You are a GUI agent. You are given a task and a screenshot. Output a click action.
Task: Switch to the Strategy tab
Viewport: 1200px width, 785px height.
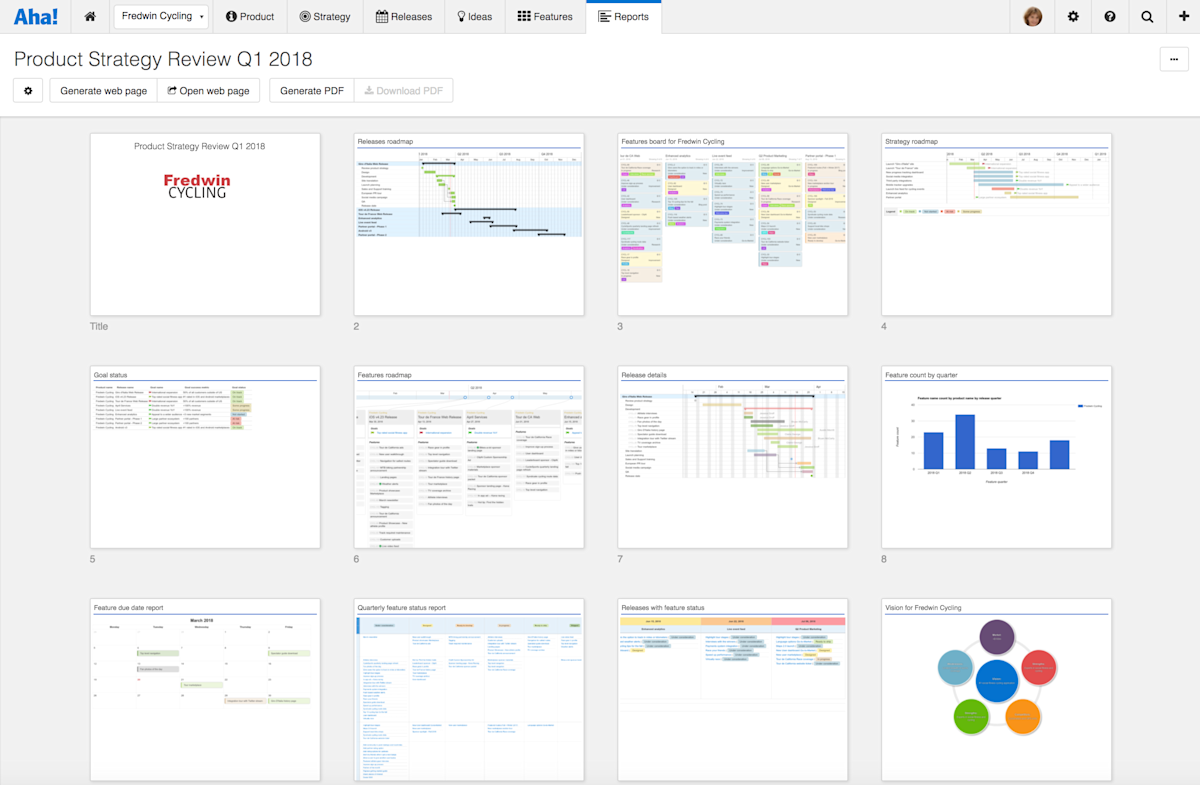click(324, 16)
